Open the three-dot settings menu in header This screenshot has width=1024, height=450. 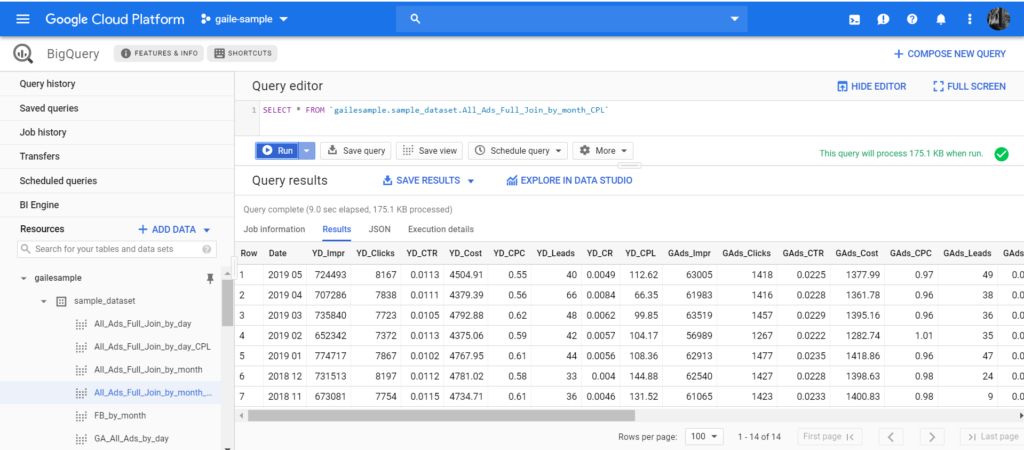click(x=969, y=19)
